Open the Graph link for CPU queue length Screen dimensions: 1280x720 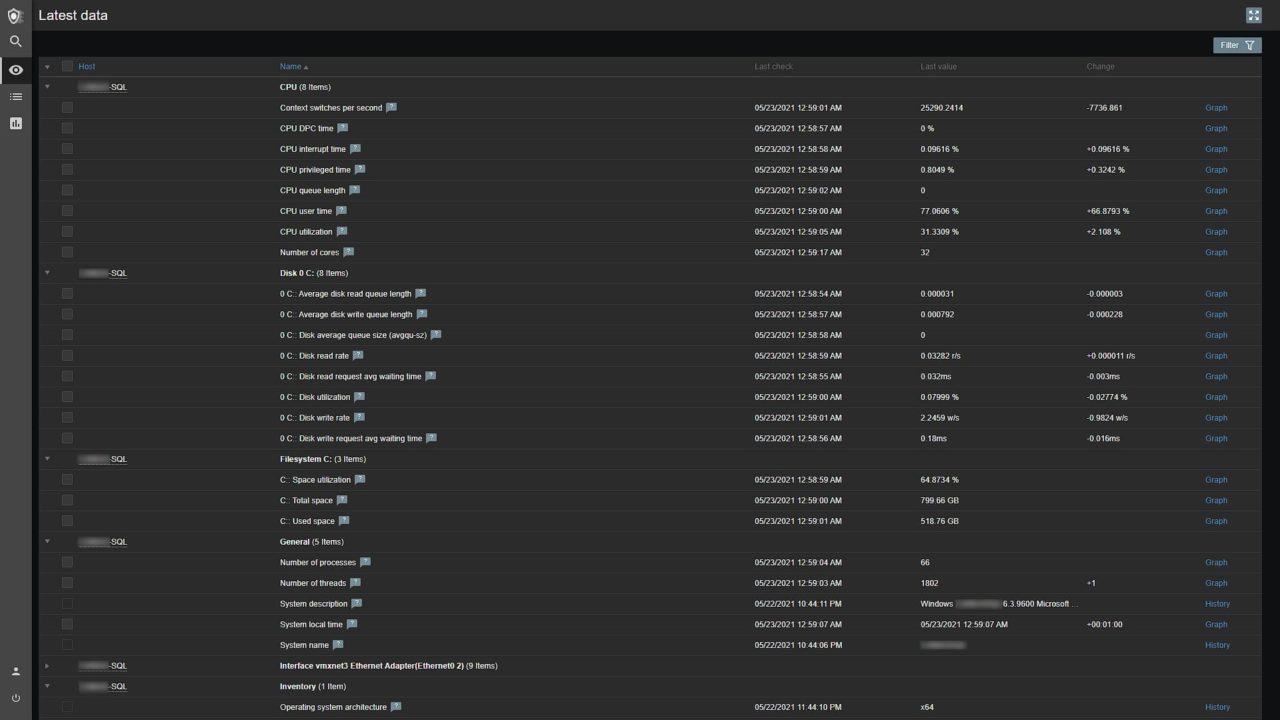[x=1216, y=190]
